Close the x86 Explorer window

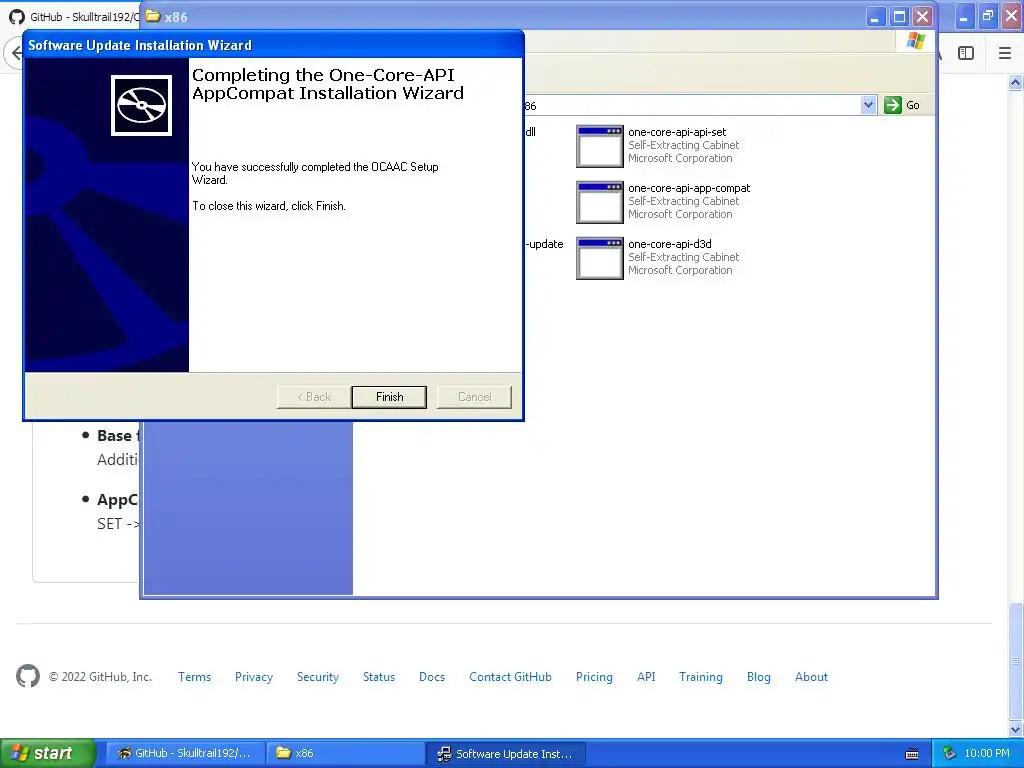922,17
